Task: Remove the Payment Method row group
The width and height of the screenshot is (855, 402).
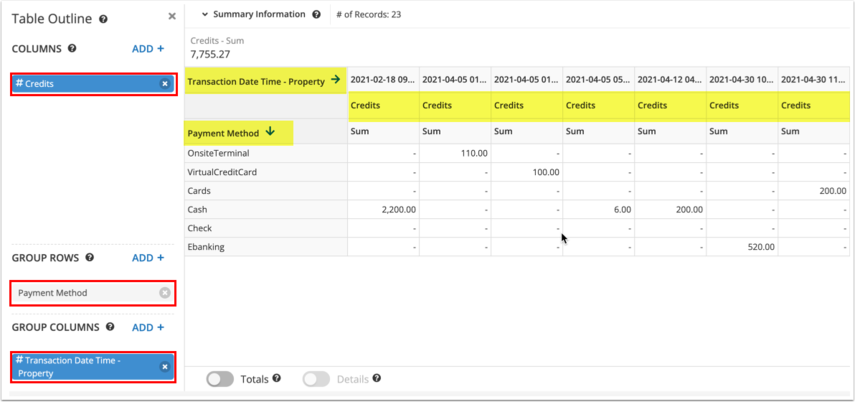Action: 165,293
